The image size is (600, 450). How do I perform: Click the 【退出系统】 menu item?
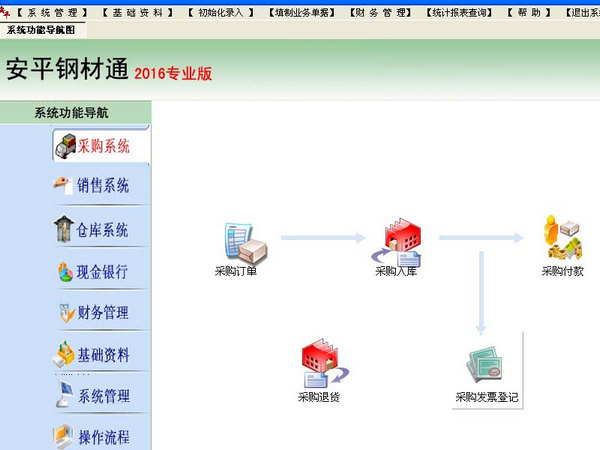click(x=582, y=13)
